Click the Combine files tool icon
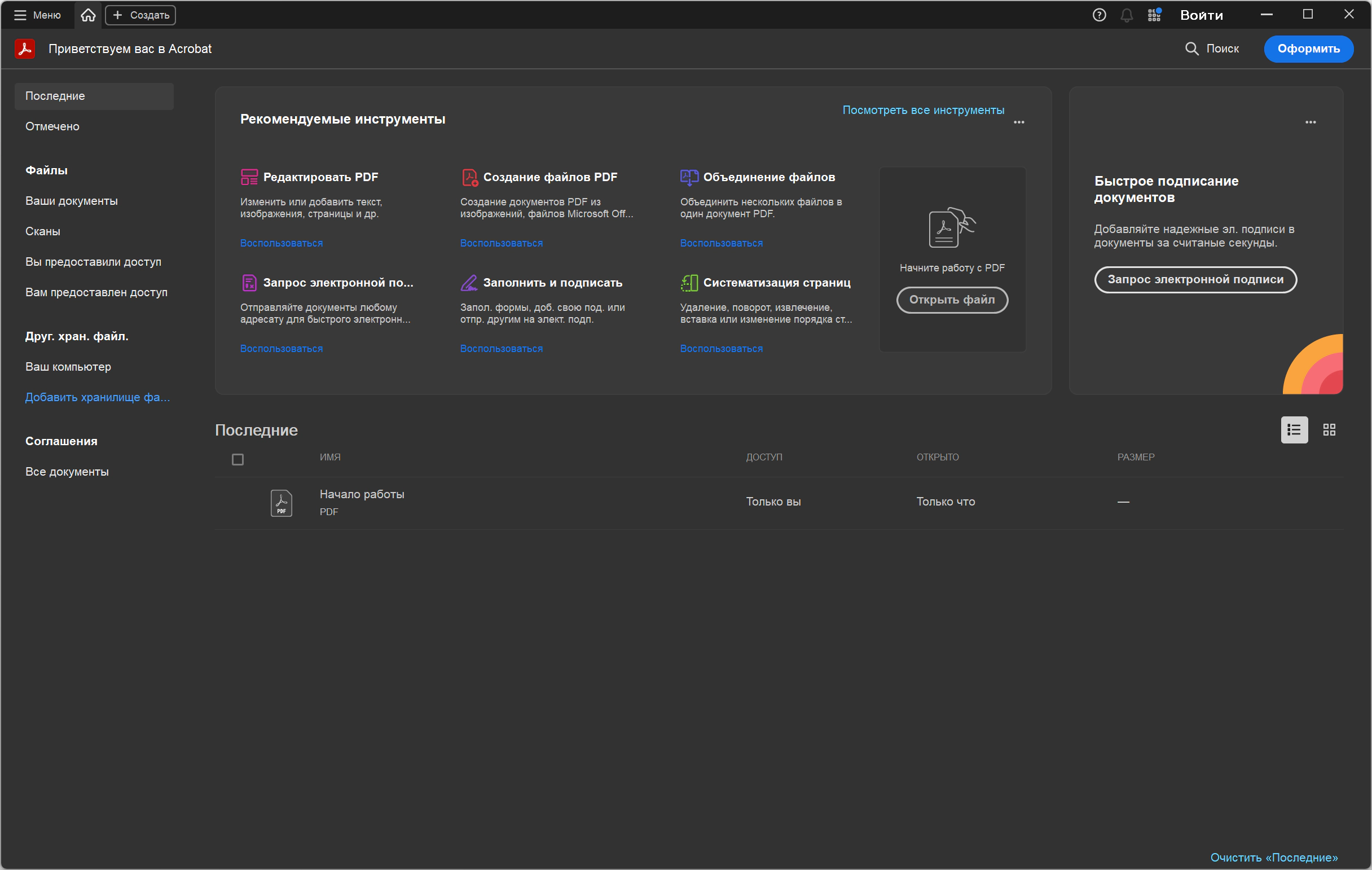Image resolution: width=1372 pixels, height=870 pixels. click(x=689, y=177)
